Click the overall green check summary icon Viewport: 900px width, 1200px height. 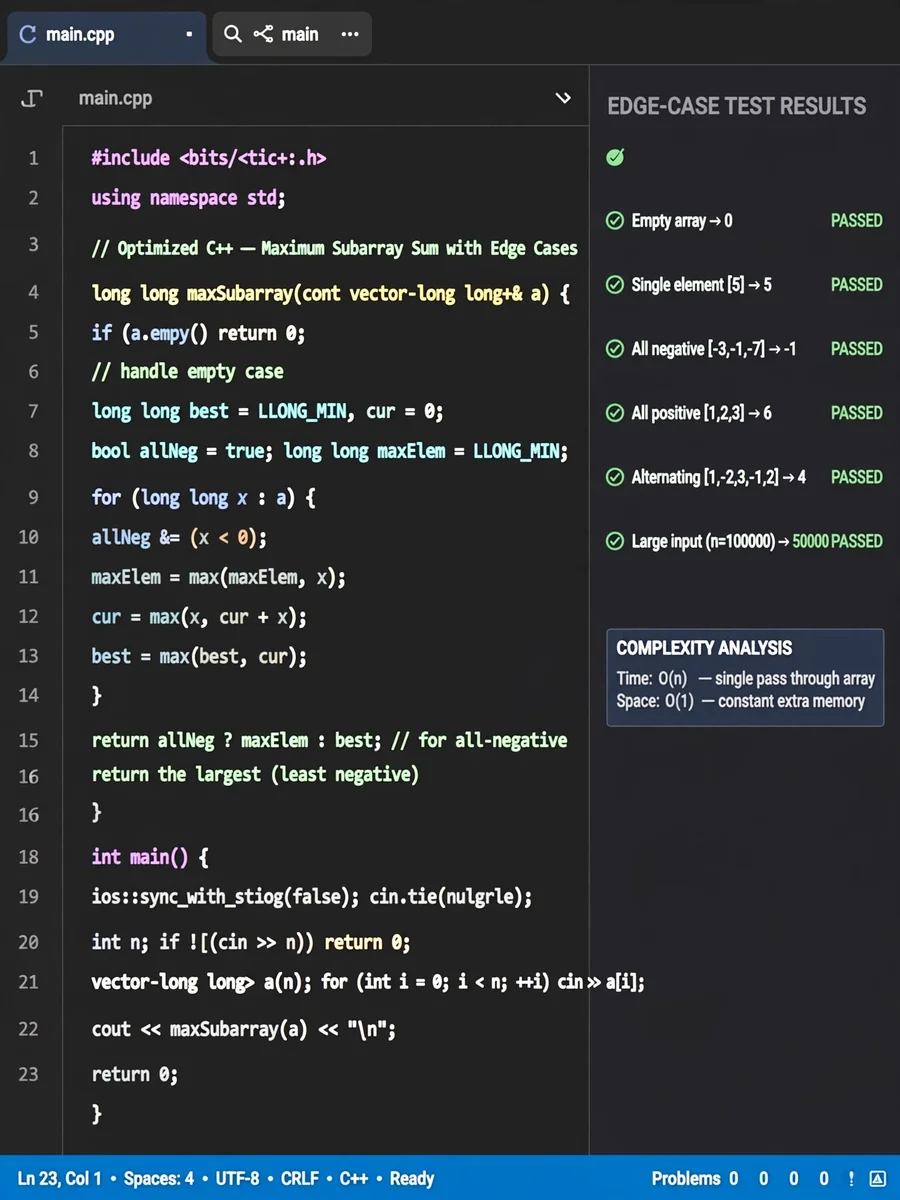(615, 157)
